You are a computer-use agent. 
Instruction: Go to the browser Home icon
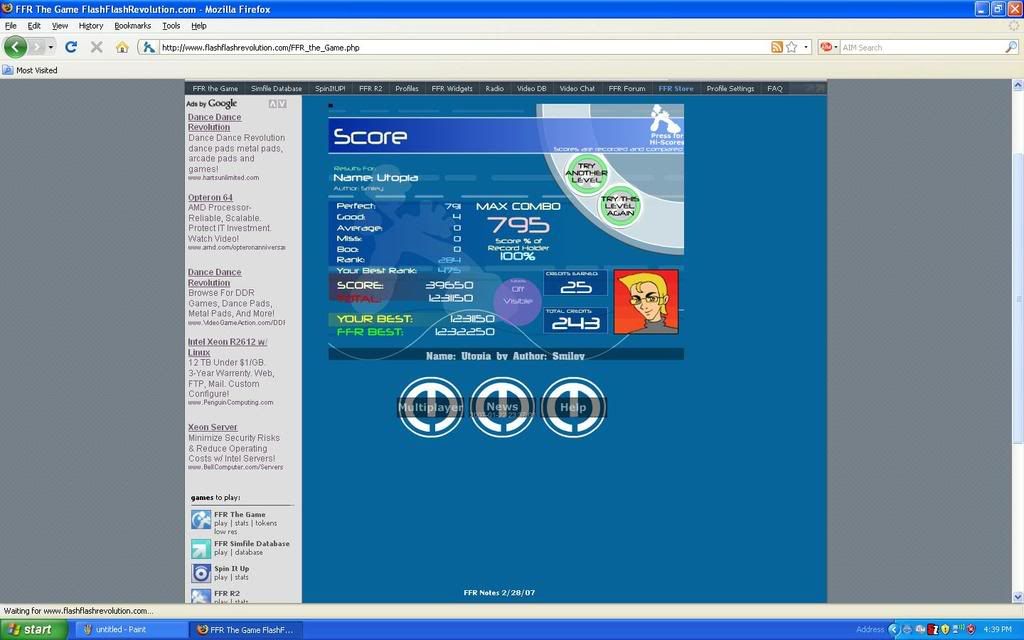[122, 47]
